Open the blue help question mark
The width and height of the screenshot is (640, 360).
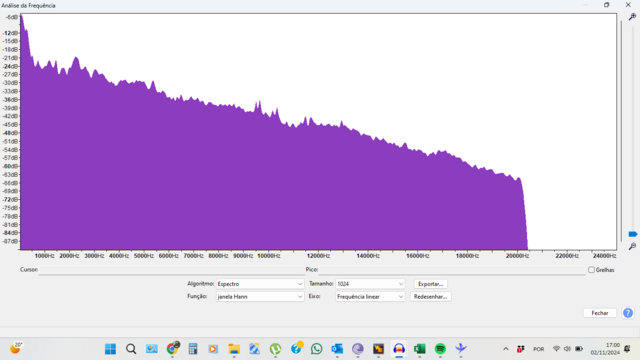click(x=628, y=313)
